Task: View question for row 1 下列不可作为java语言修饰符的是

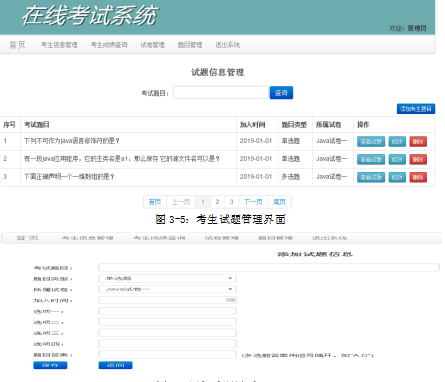Action: (x=371, y=141)
